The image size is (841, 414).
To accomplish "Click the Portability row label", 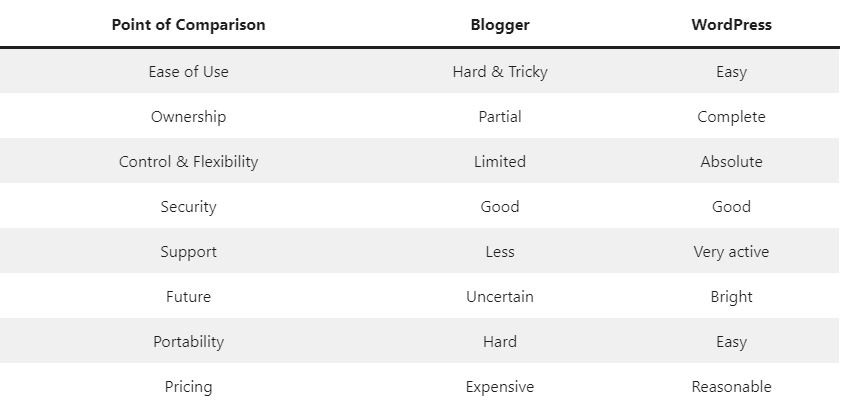I will [x=188, y=342].
